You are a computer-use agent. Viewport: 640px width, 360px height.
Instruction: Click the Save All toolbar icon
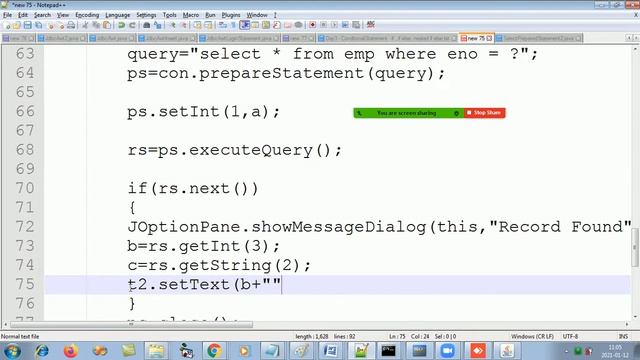click(x=38, y=25)
